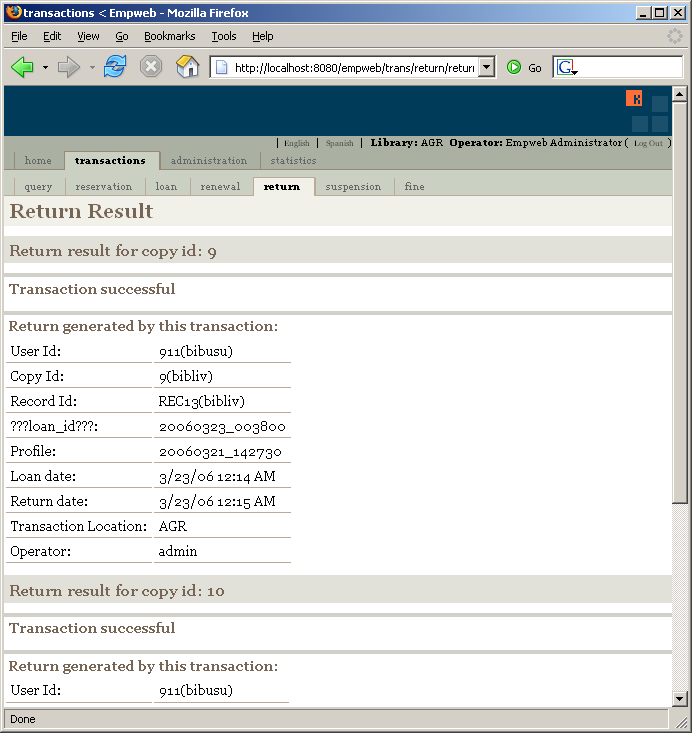692x733 pixels.
Task: Select the return sub-tab
Action: point(282,187)
